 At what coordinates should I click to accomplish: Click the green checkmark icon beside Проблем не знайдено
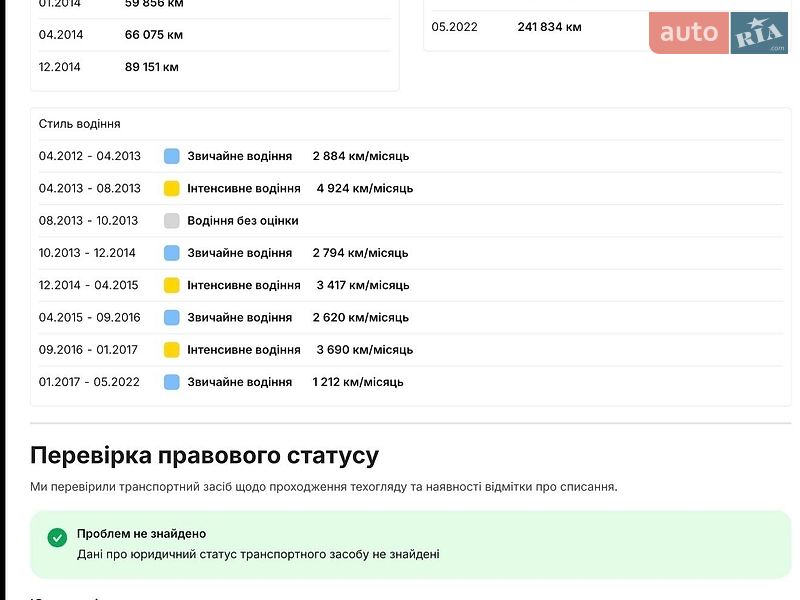point(57,537)
